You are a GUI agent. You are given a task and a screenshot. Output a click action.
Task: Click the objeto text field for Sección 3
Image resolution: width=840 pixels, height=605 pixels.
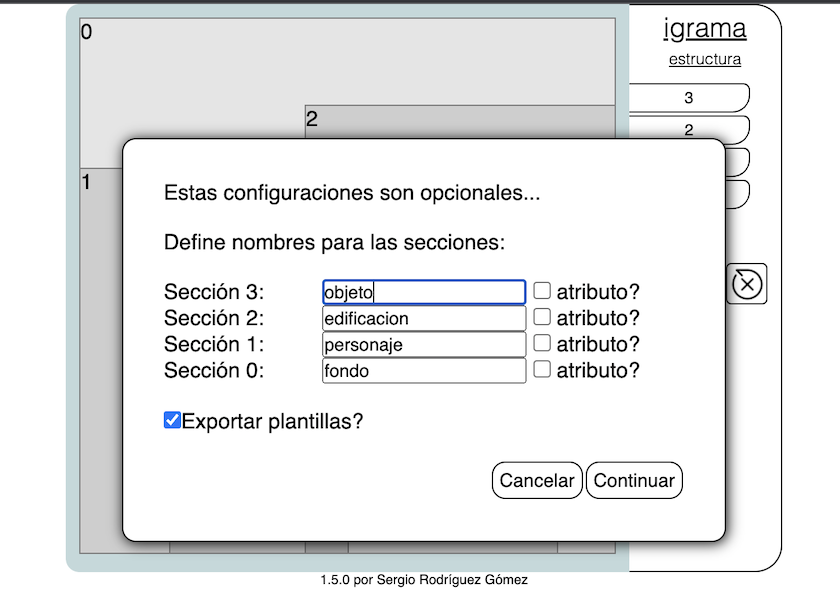(x=423, y=291)
